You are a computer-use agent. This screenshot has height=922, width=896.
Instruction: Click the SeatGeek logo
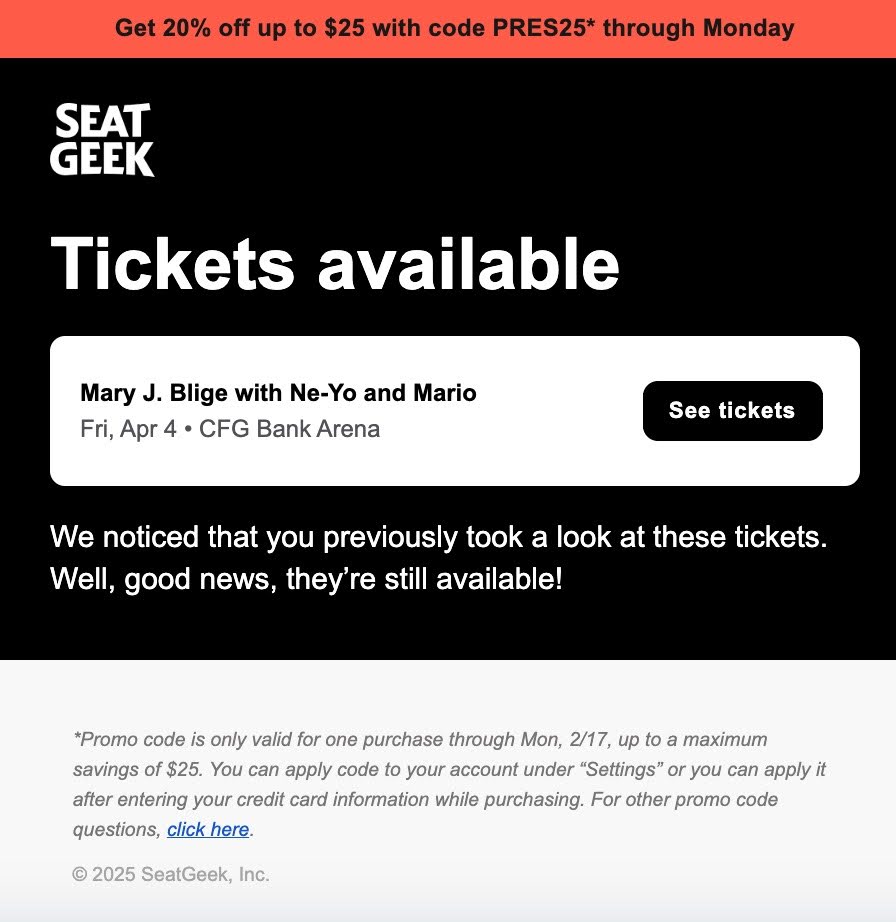click(x=104, y=140)
